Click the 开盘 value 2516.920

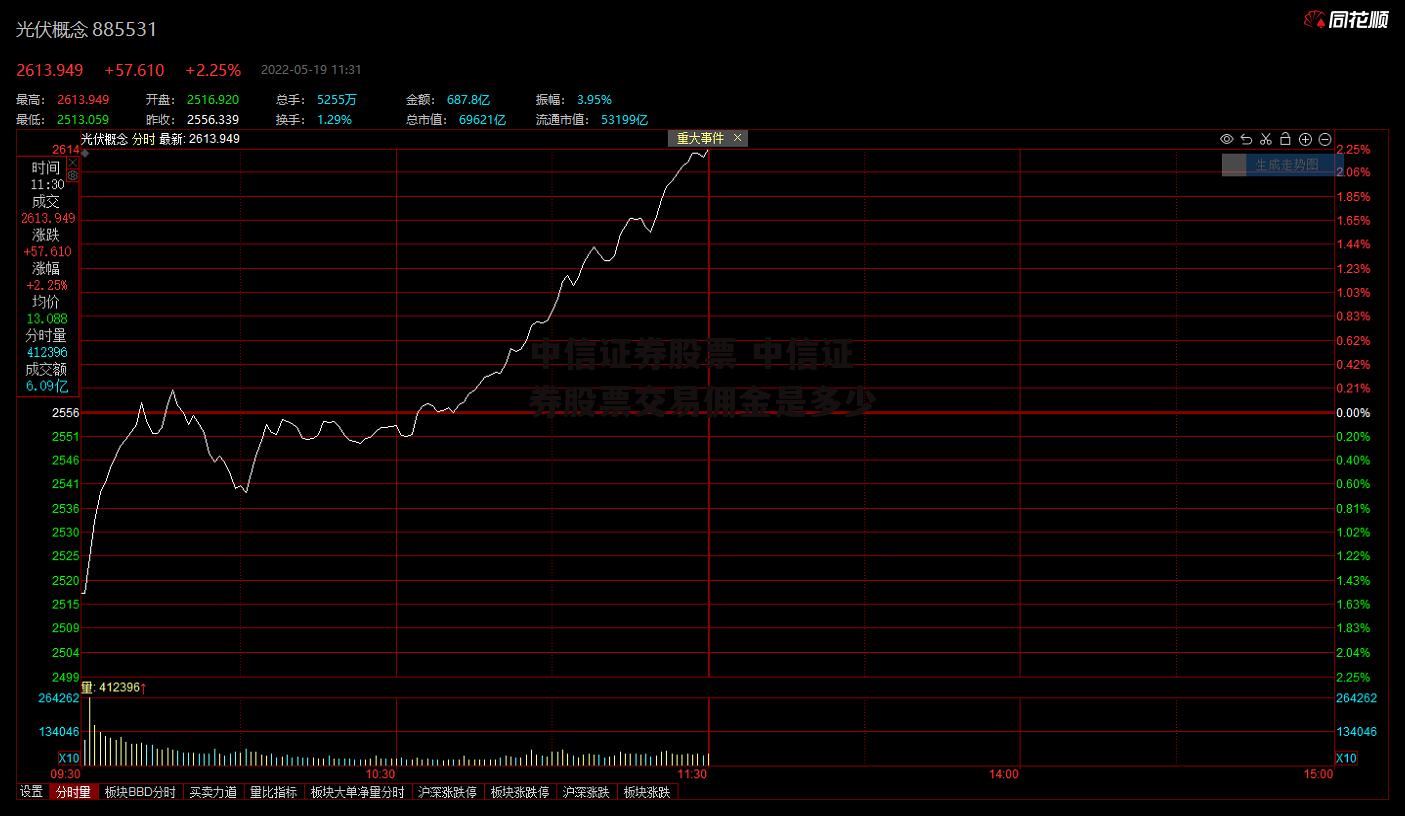tap(213, 100)
